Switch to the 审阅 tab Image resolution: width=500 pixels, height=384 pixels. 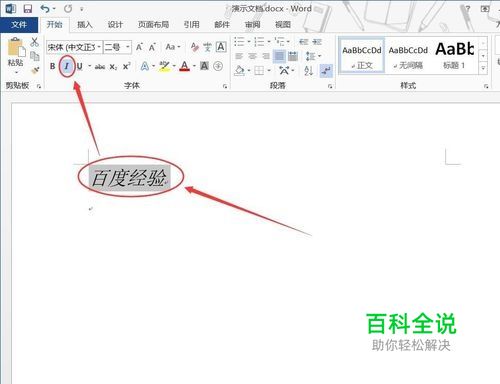point(252,25)
